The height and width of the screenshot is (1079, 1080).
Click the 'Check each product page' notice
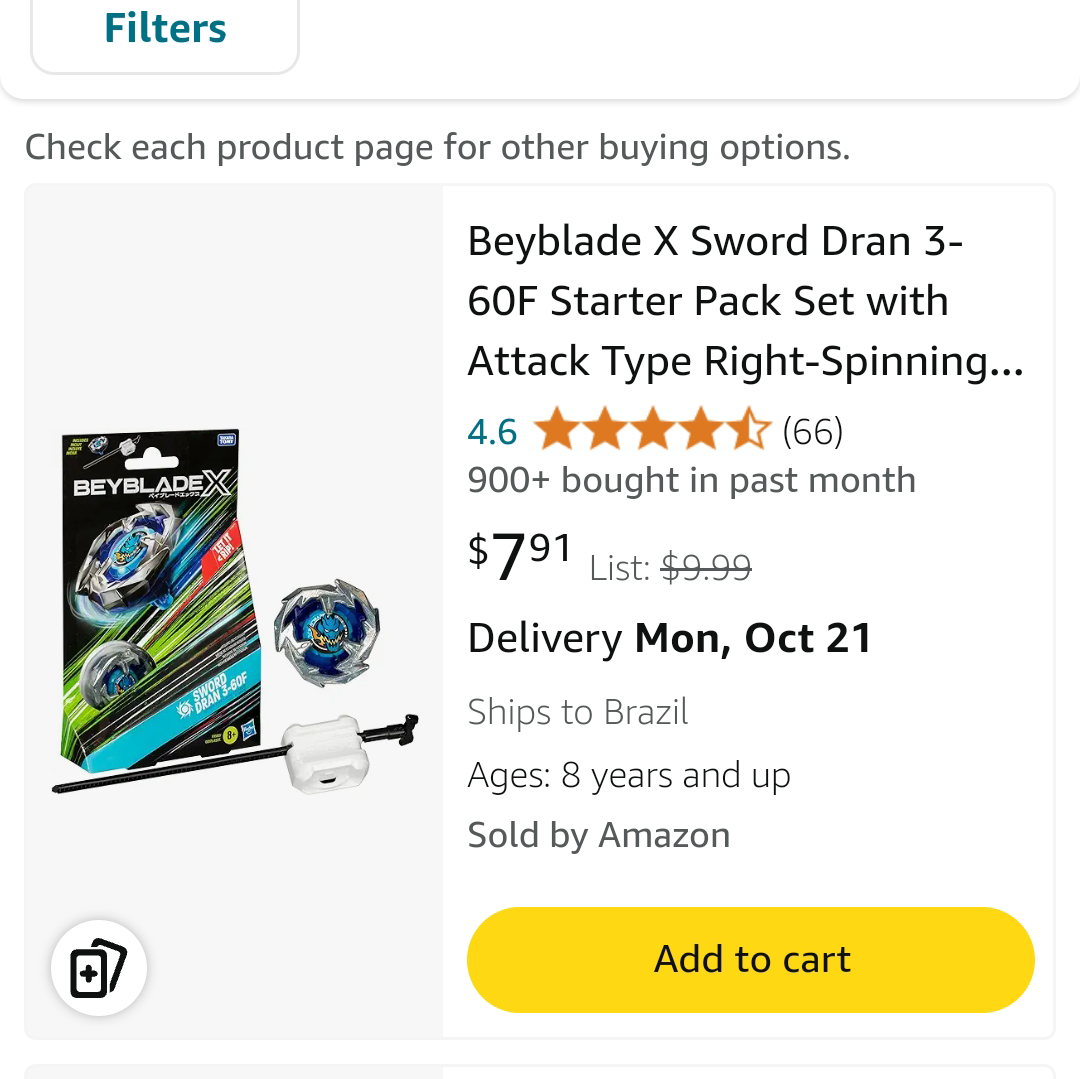[x=437, y=147]
